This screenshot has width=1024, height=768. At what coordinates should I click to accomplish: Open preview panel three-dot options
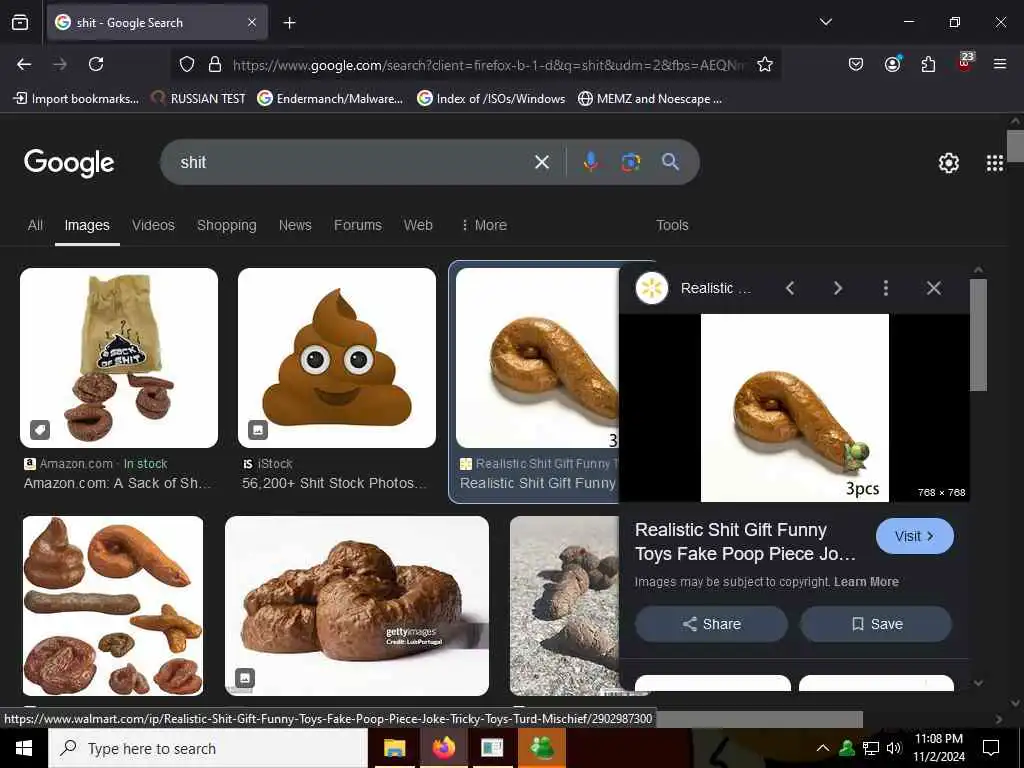(886, 288)
